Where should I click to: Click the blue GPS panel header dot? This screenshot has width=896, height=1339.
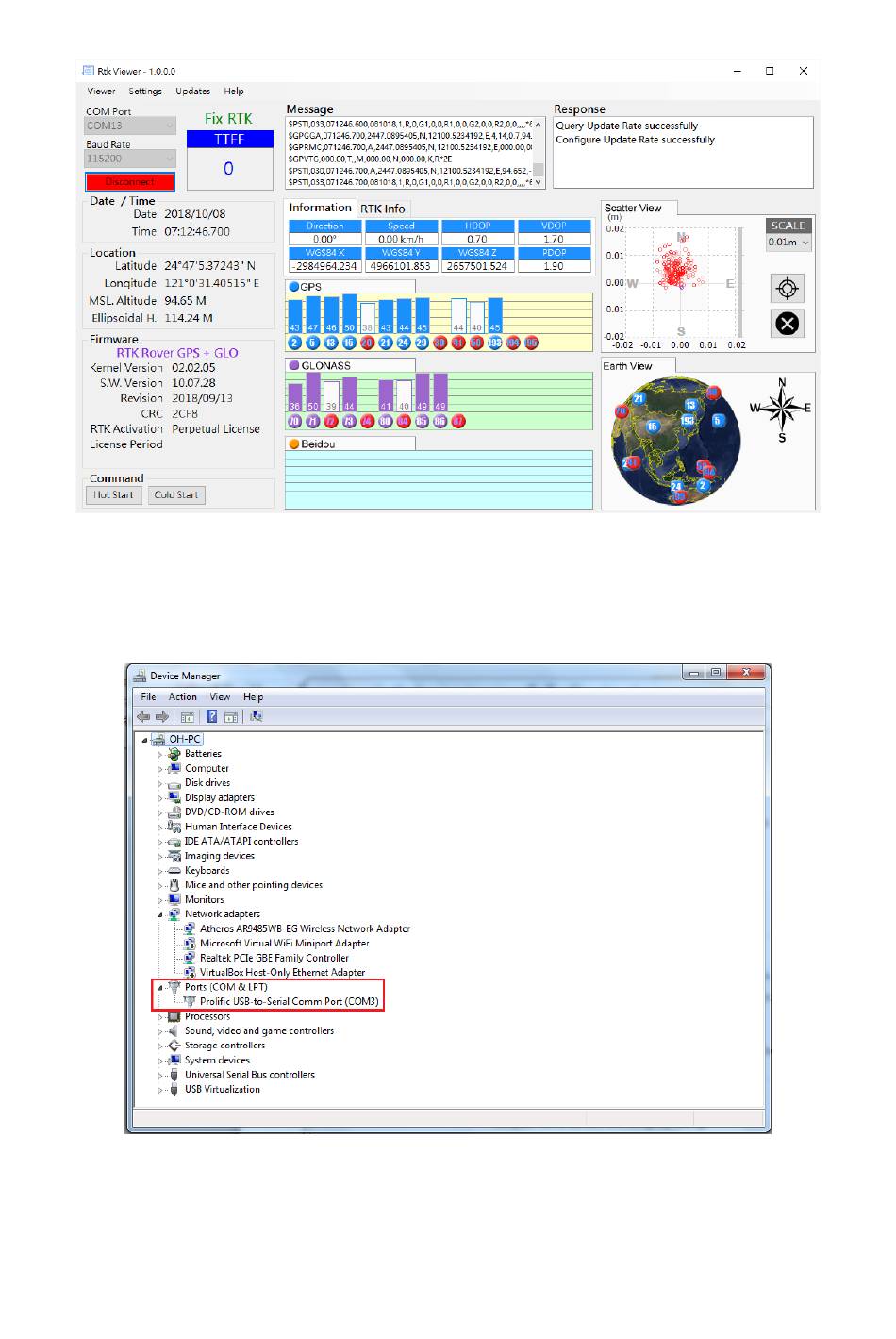click(293, 287)
